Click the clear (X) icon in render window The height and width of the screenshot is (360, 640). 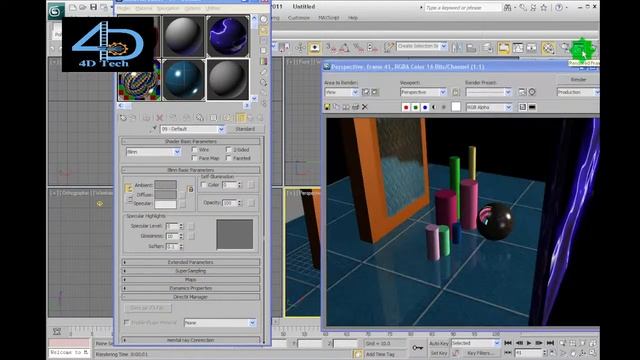click(x=365, y=107)
